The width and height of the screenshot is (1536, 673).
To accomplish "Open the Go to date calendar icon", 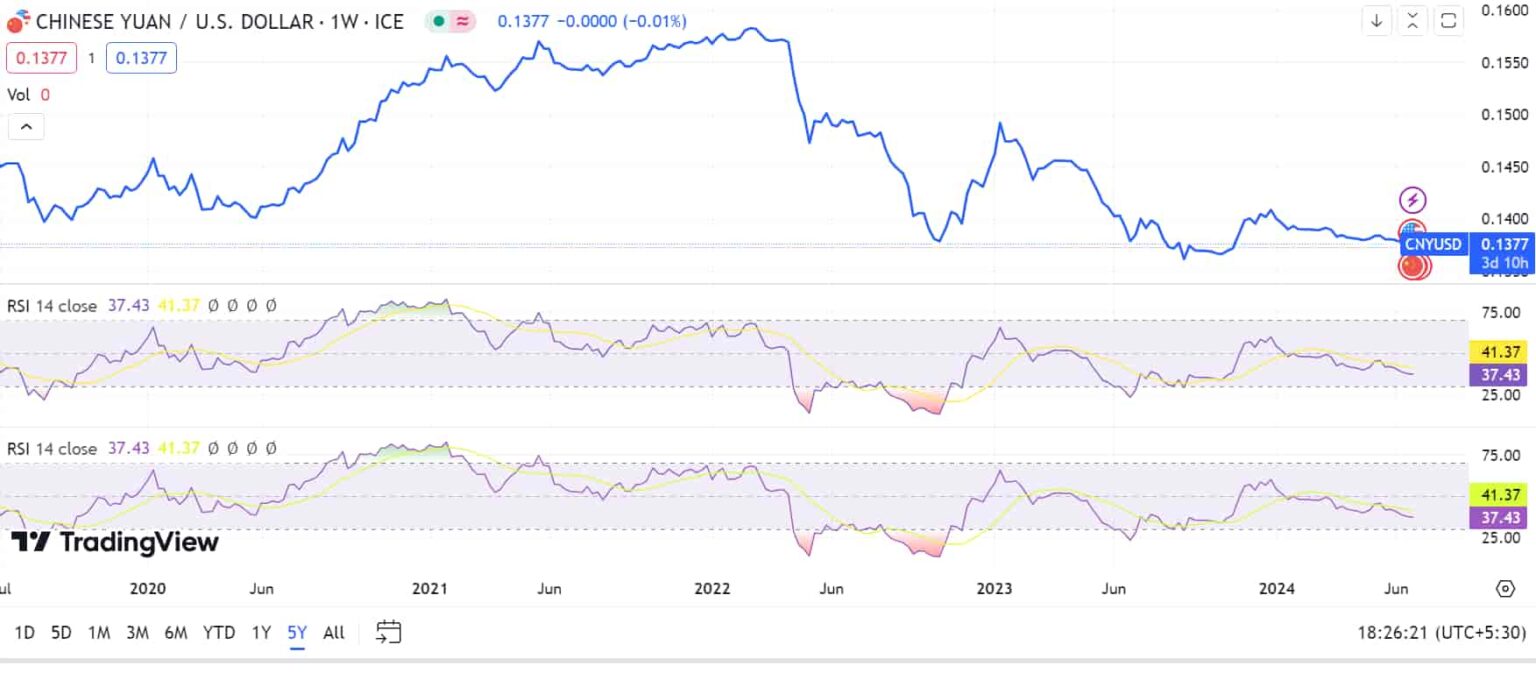I will point(388,632).
